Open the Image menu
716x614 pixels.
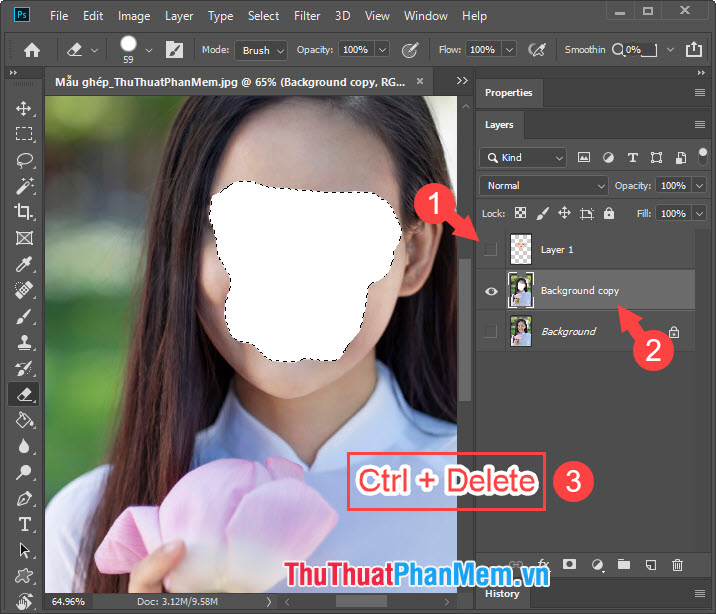coord(134,16)
